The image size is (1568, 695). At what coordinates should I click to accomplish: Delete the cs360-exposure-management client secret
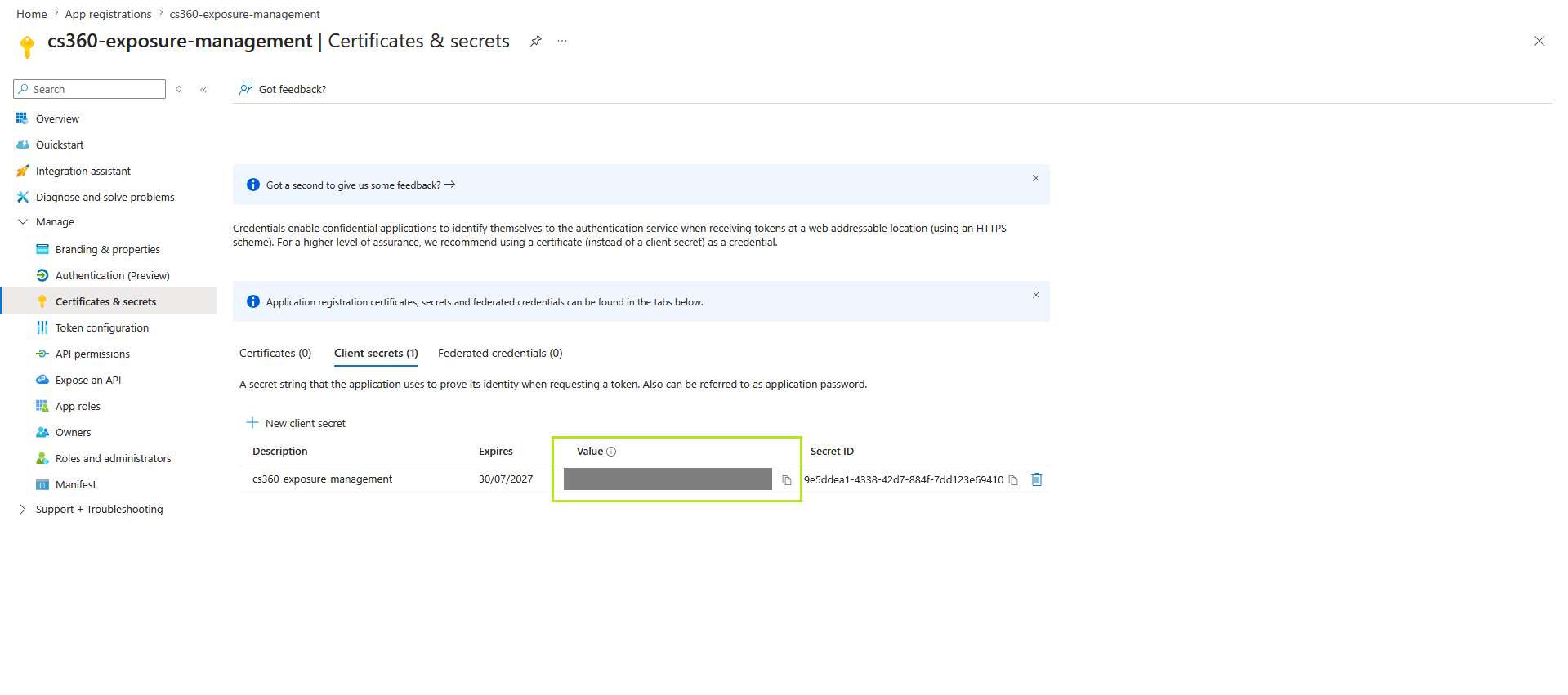[x=1037, y=479]
